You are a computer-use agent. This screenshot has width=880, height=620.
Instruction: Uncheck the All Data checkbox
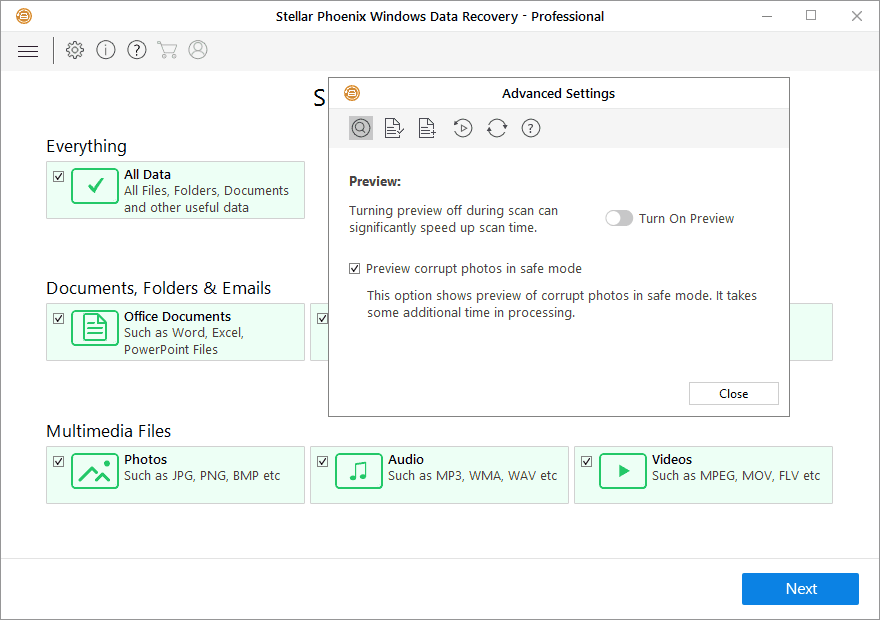coord(59,176)
